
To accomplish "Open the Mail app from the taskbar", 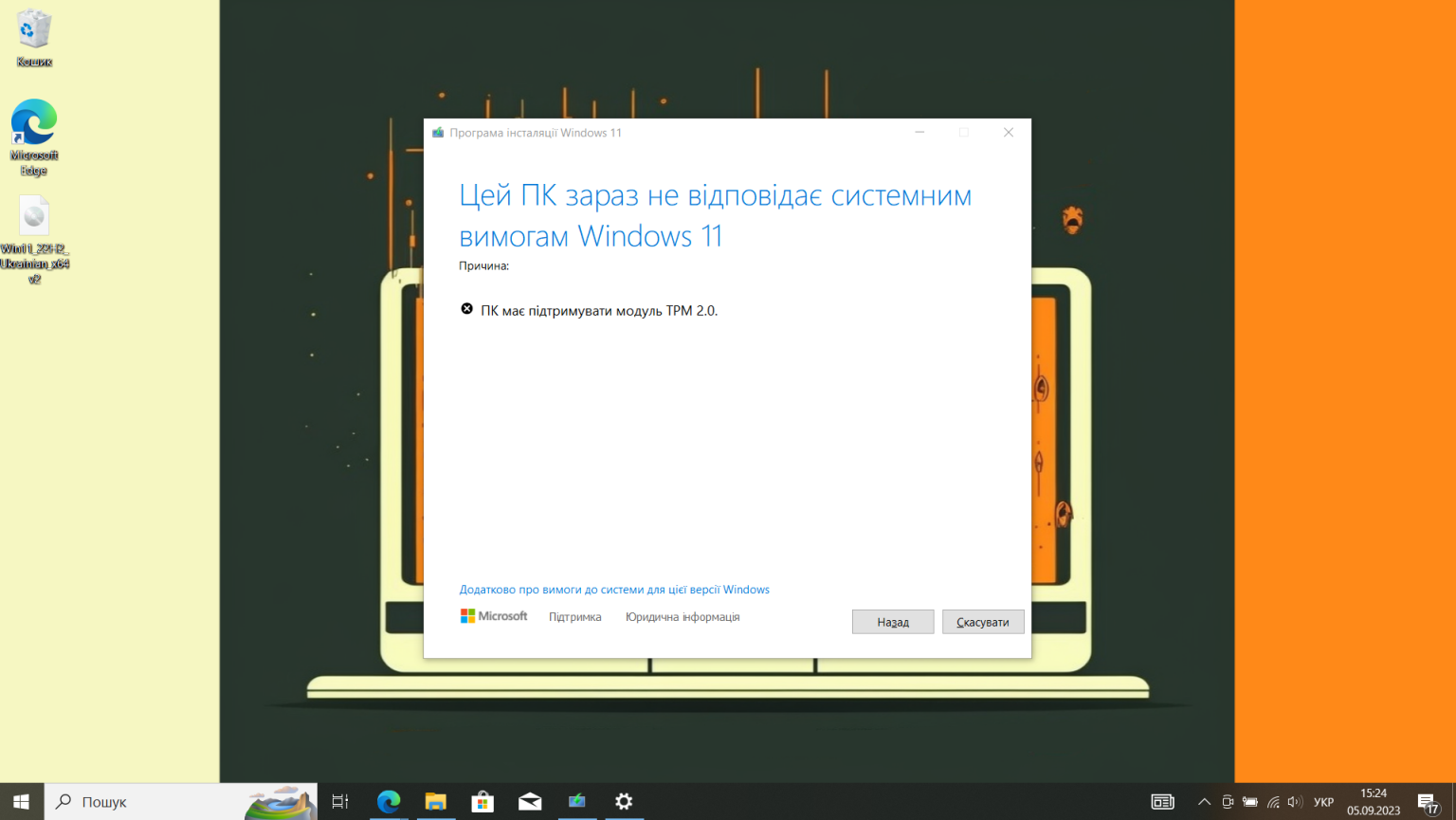I will [x=529, y=801].
